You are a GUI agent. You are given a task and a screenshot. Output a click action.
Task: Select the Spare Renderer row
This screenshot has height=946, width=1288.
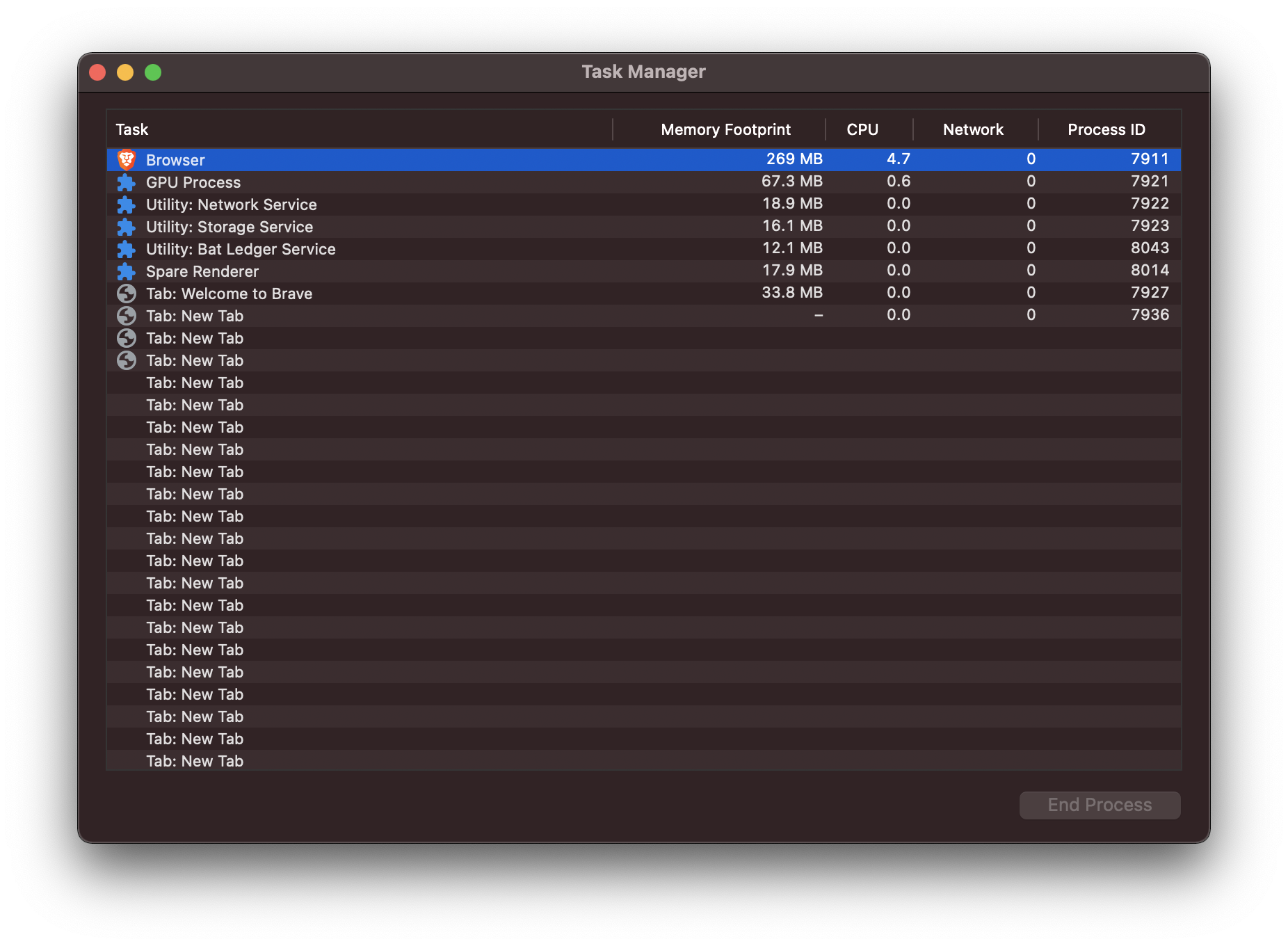644,271
